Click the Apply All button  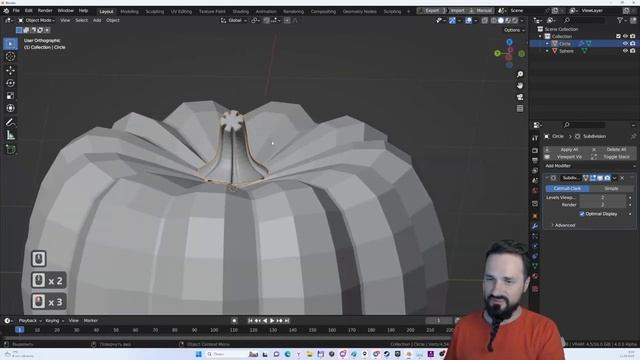567,150
